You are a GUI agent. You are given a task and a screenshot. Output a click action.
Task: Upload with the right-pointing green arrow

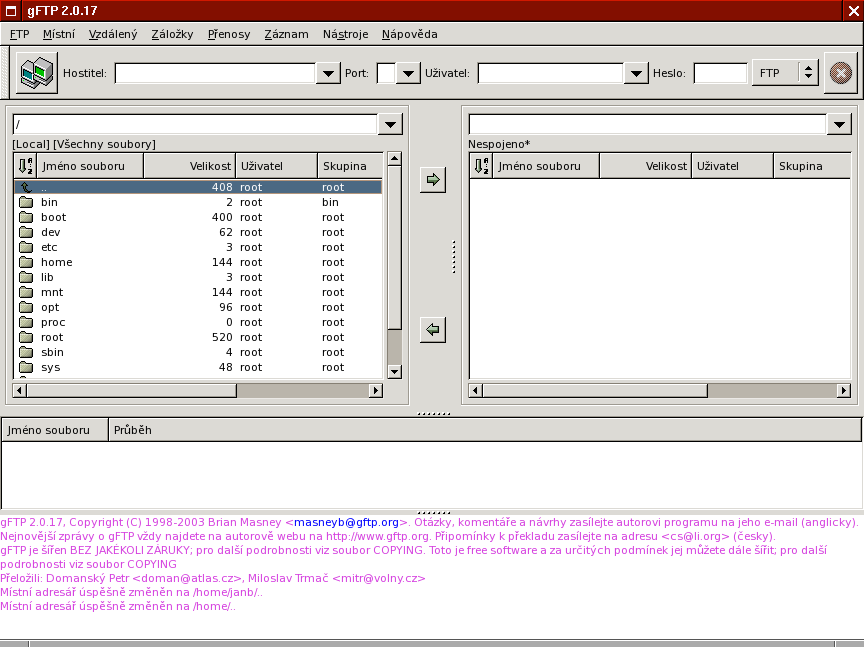(x=433, y=180)
